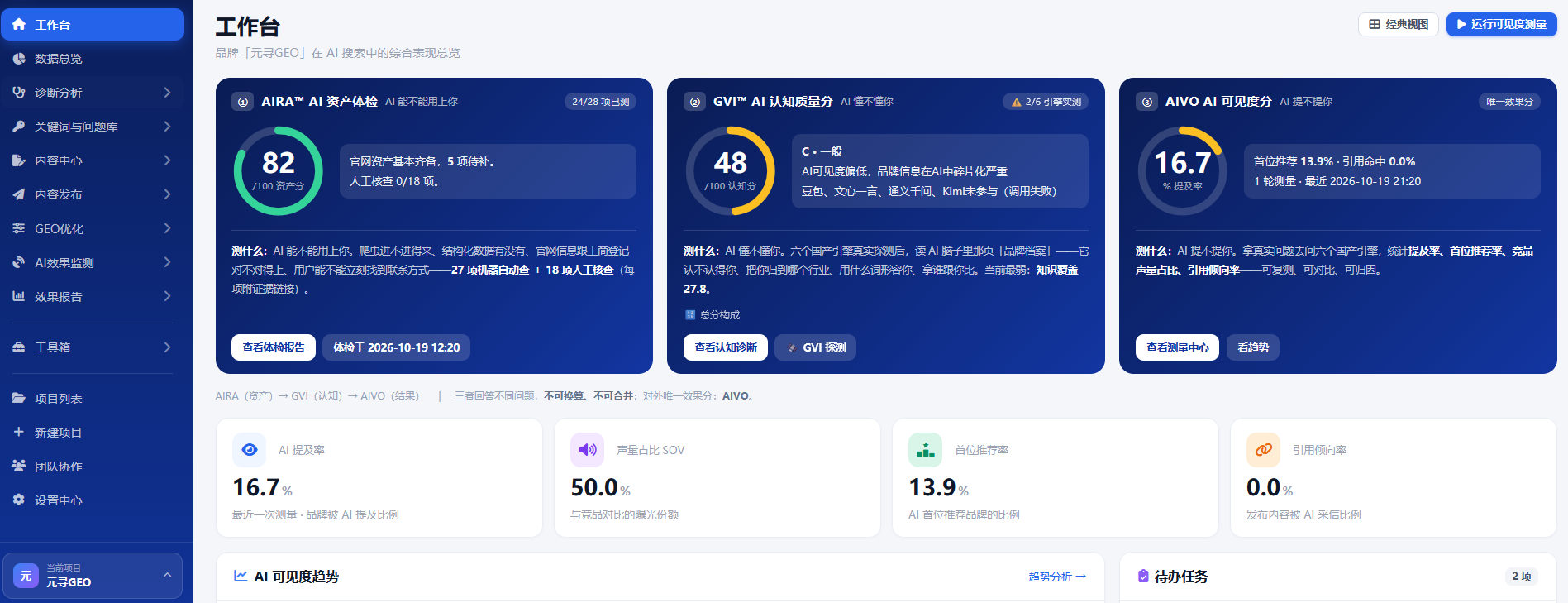The height and width of the screenshot is (603, 1568).
Task: Launch the GVI 探测 button
Action: (x=816, y=347)
